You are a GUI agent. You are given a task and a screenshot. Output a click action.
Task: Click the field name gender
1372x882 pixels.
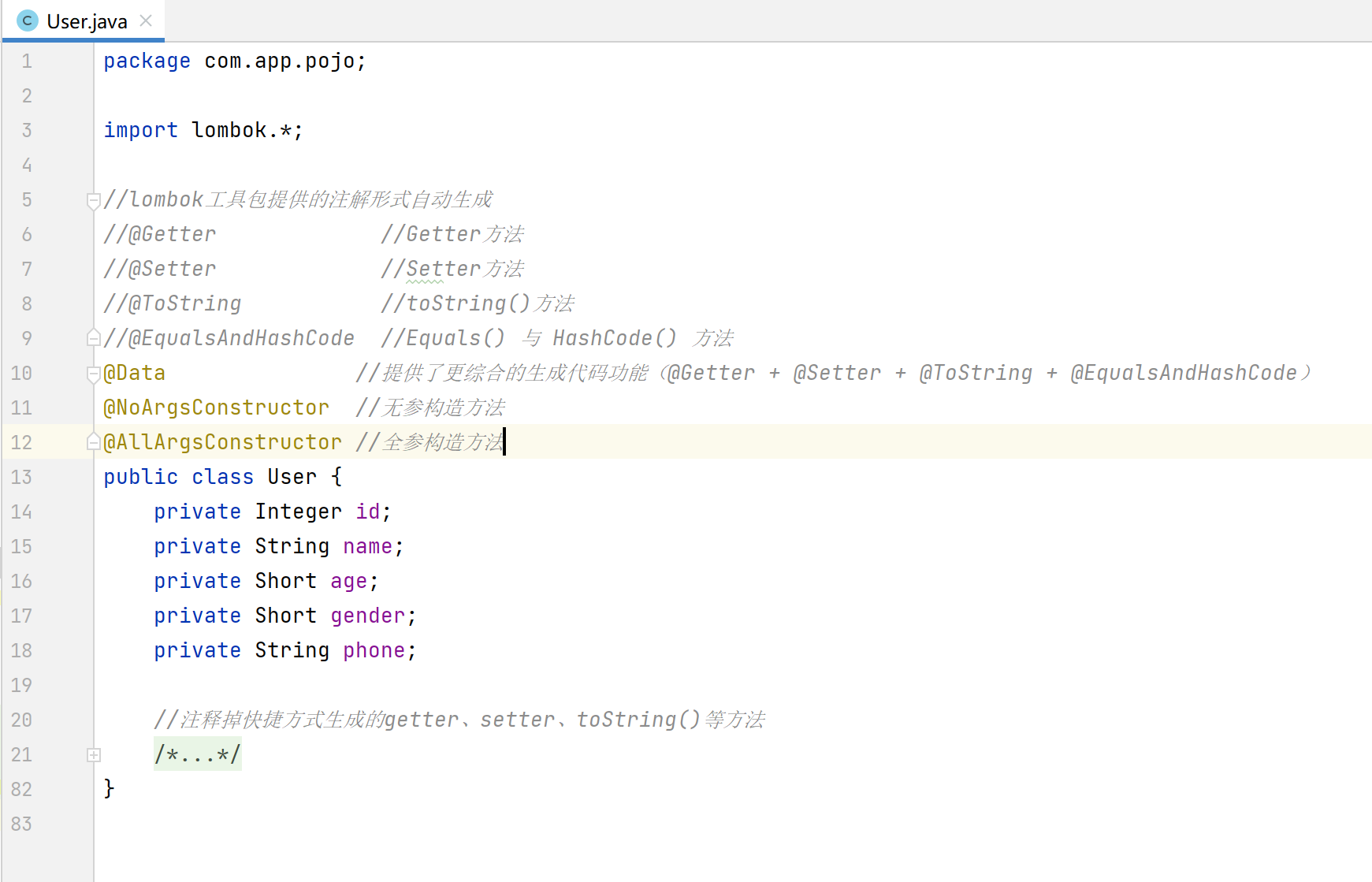point(368,616)
